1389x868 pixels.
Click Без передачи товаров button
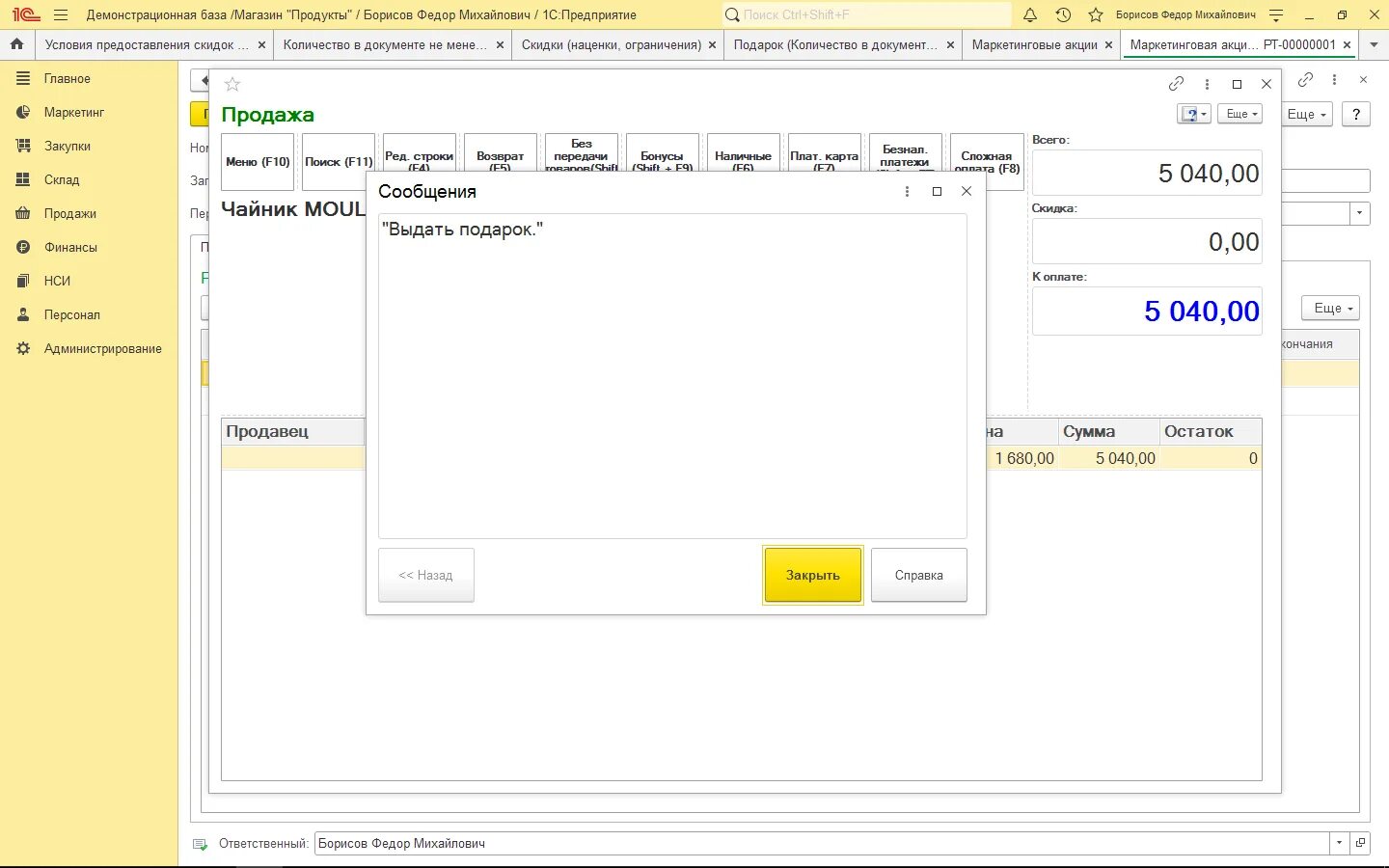tap(582, 153)
